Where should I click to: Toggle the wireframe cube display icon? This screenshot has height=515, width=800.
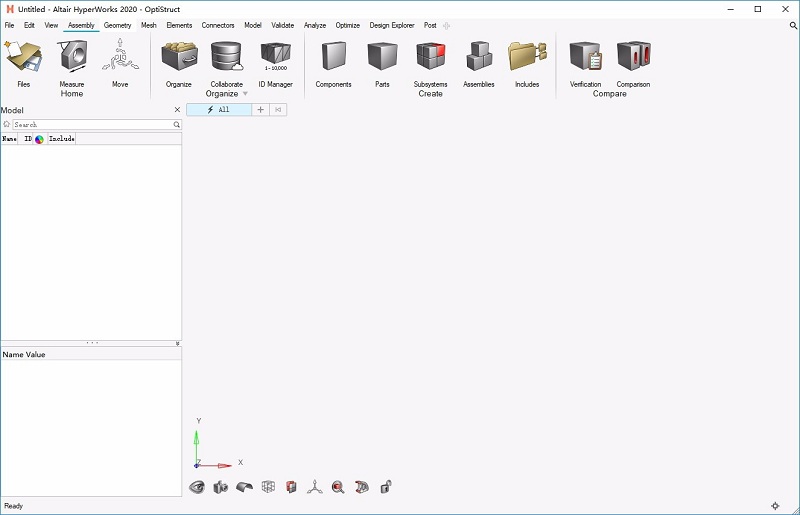268,487
